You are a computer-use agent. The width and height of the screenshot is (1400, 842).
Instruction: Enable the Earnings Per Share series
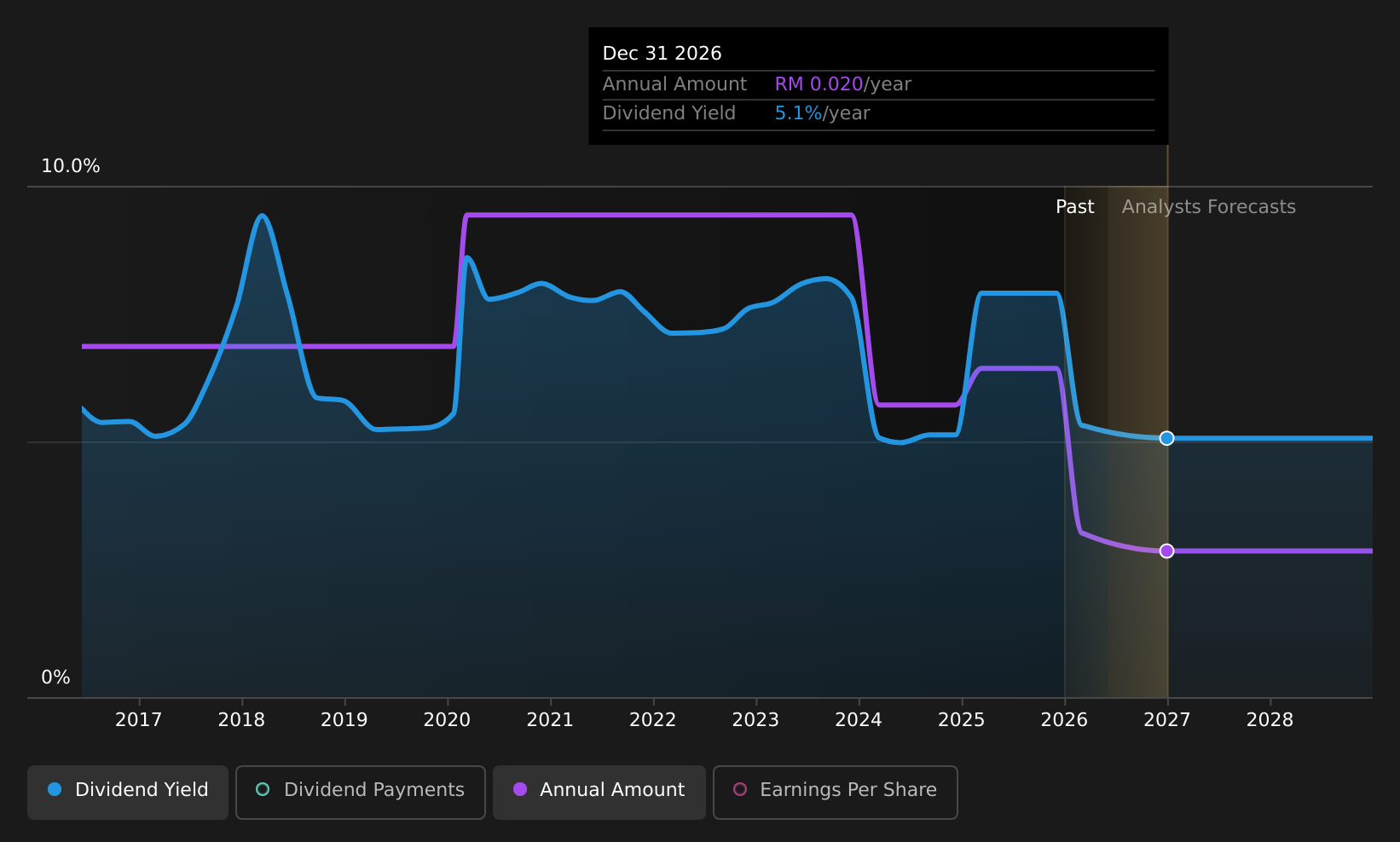point(836,792)
